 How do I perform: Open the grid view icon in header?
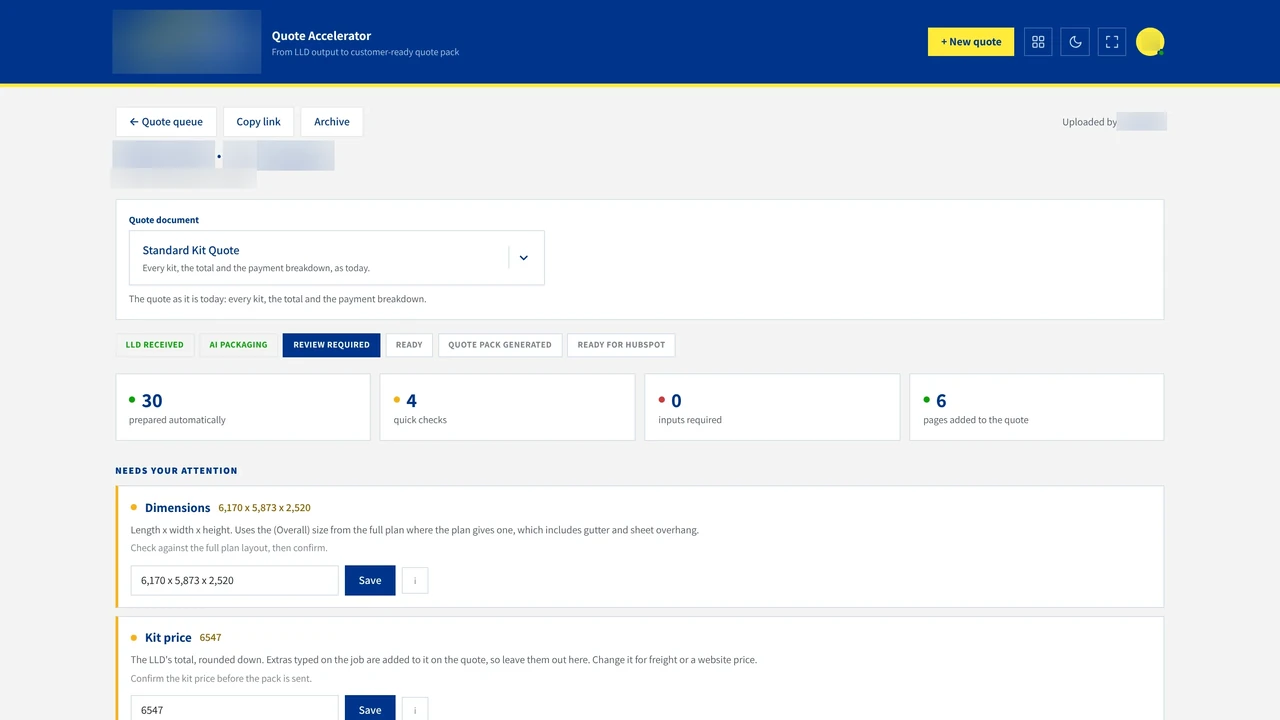1038,42
